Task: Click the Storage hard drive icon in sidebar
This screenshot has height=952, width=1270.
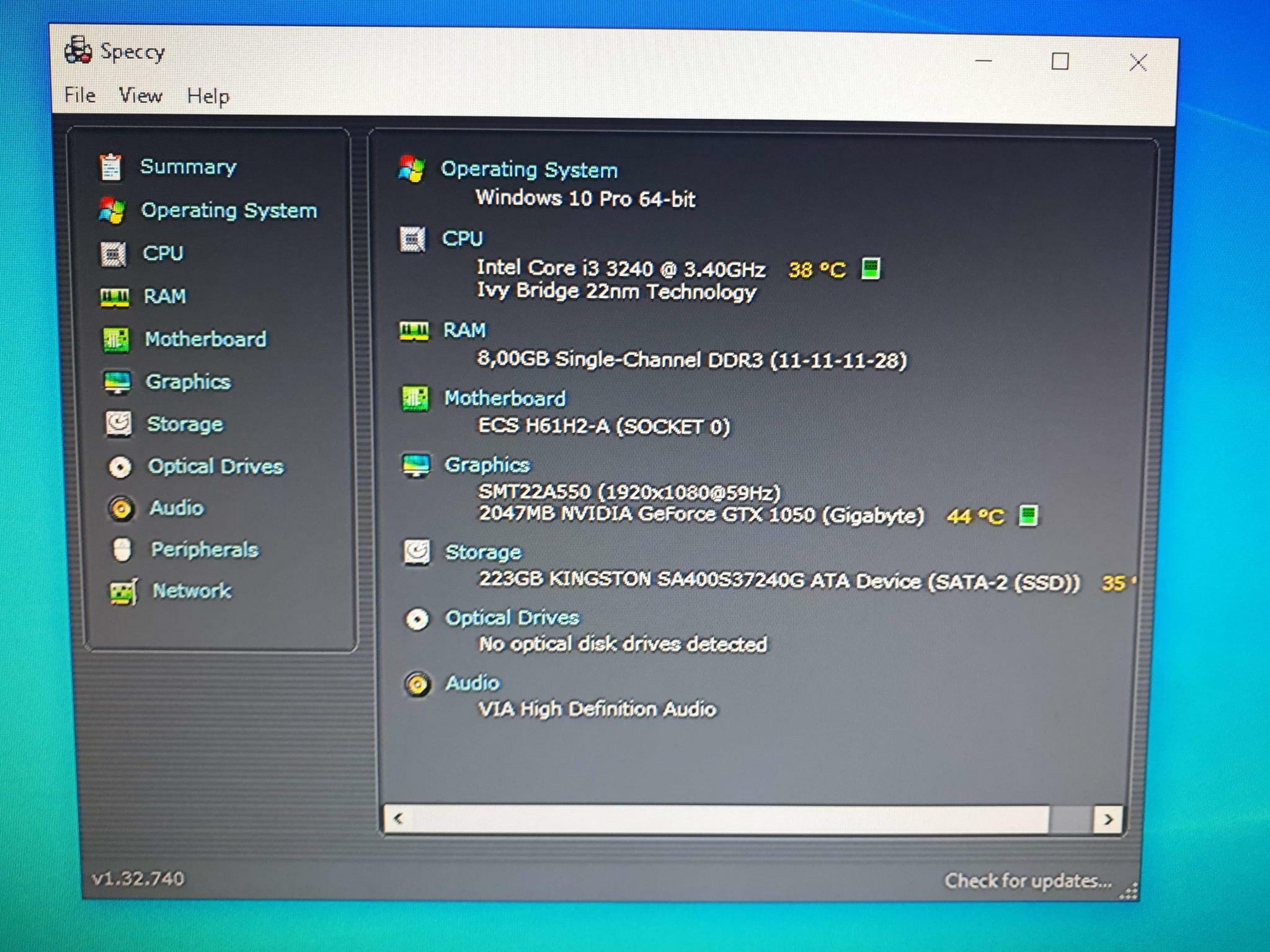Action: (x=118, y=425)
